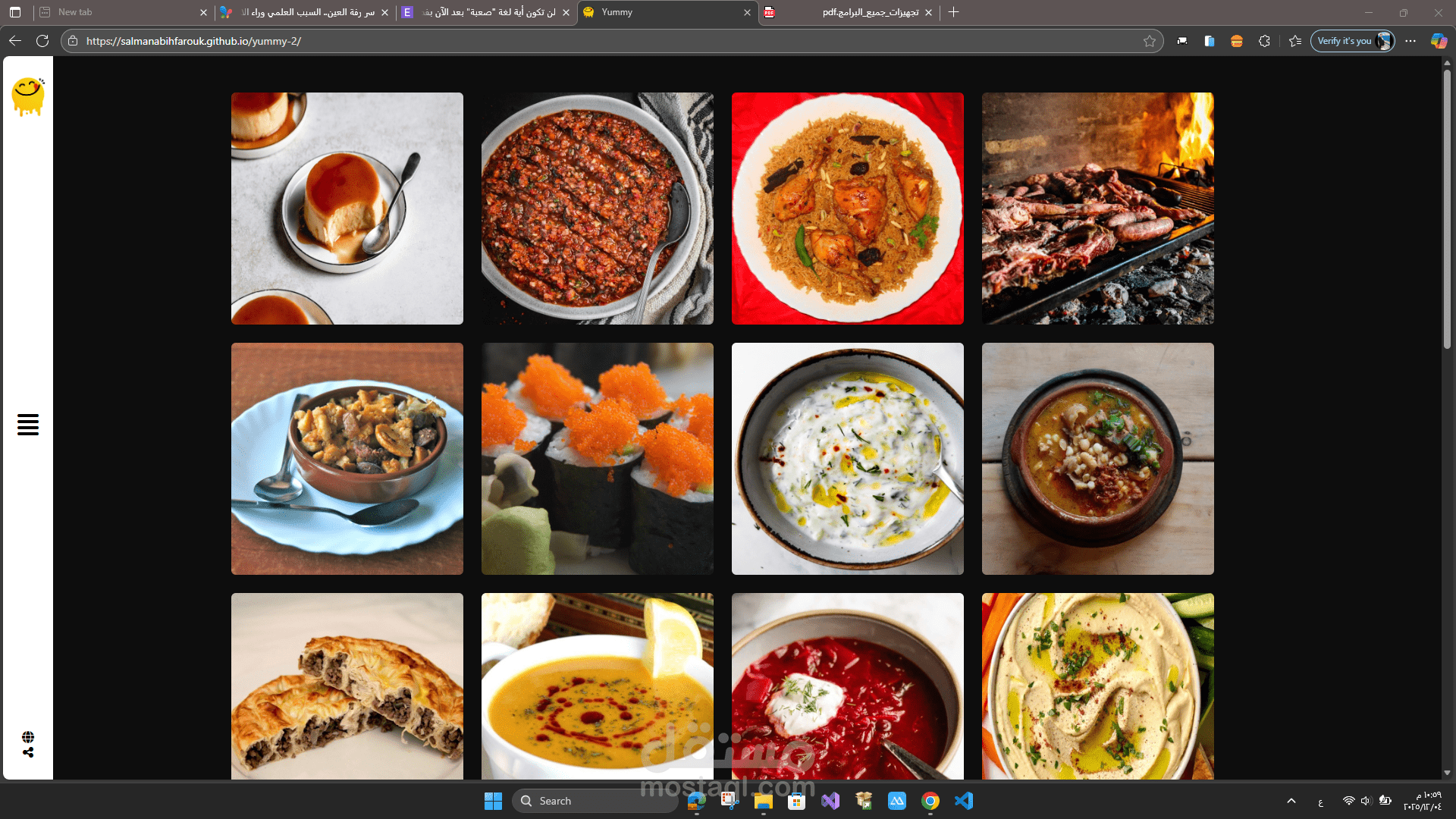Open Microsoft Edge from the taskbar
This screenshot has height=819, width=1456.
696,801
